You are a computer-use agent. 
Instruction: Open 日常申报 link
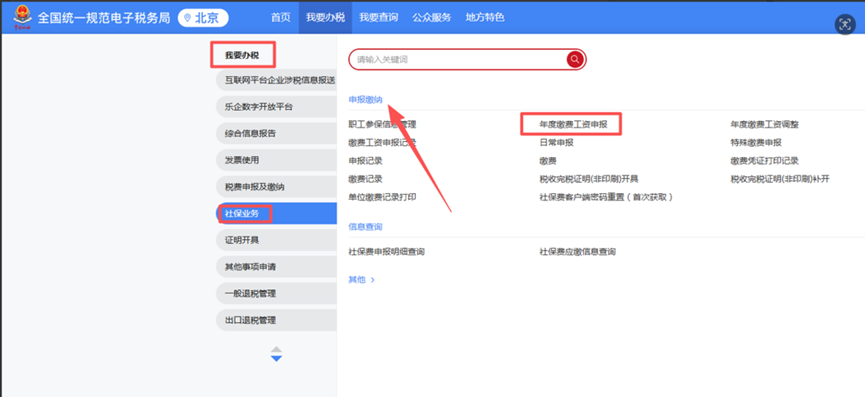point(556,143)
